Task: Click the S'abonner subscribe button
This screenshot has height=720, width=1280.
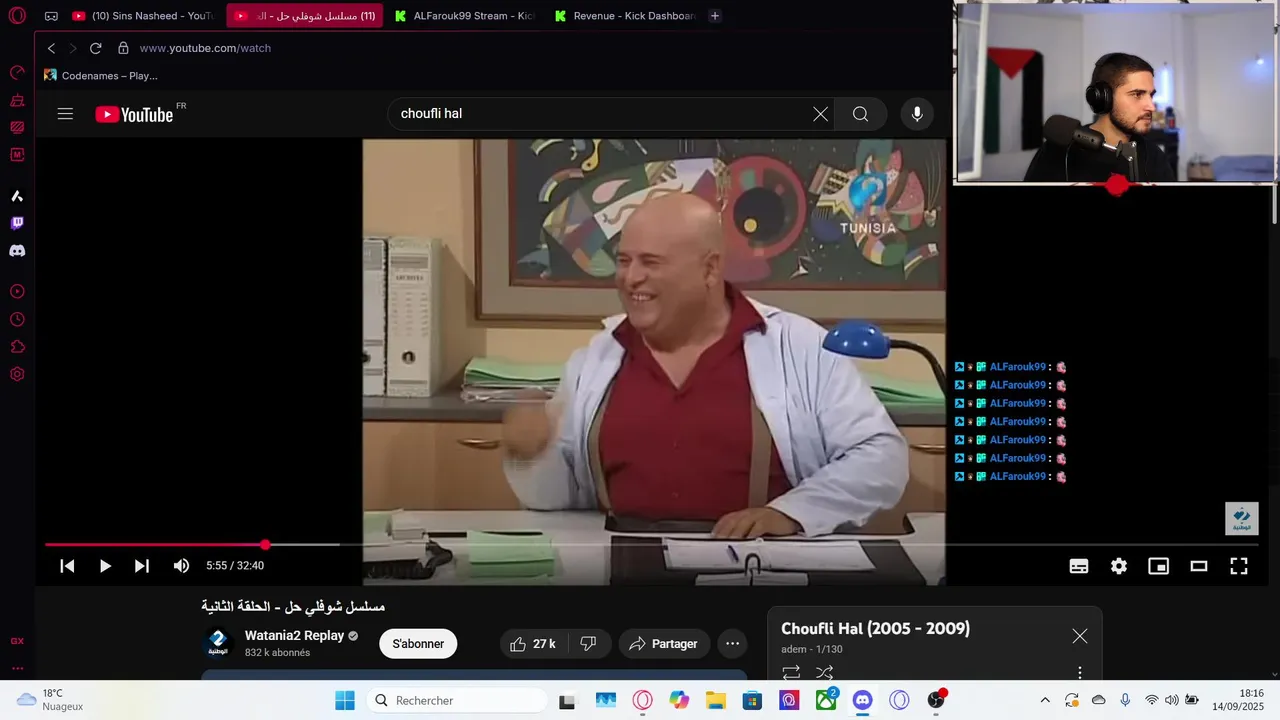Action: (418, 644)
